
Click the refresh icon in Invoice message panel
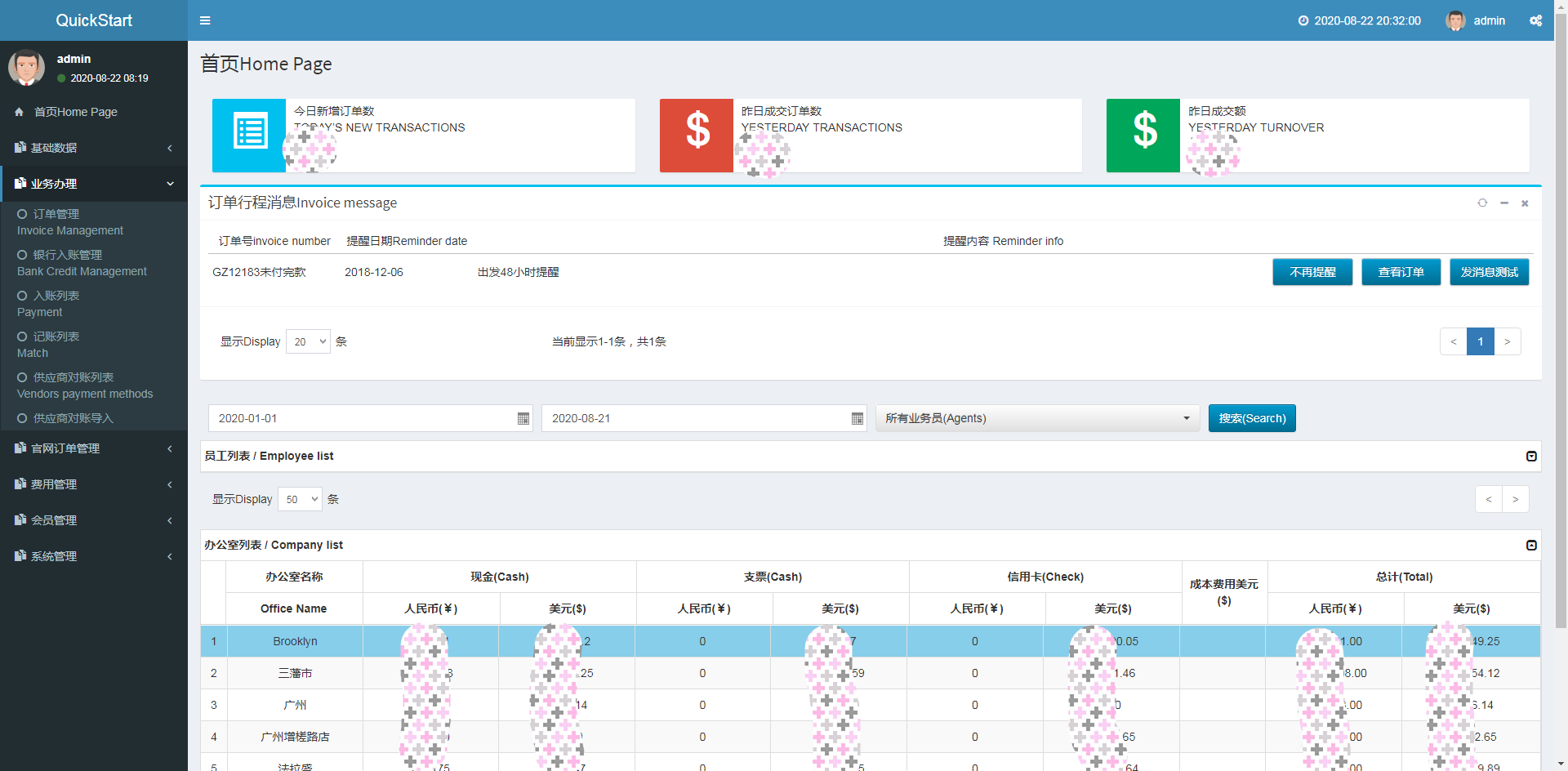[1482, 203]
